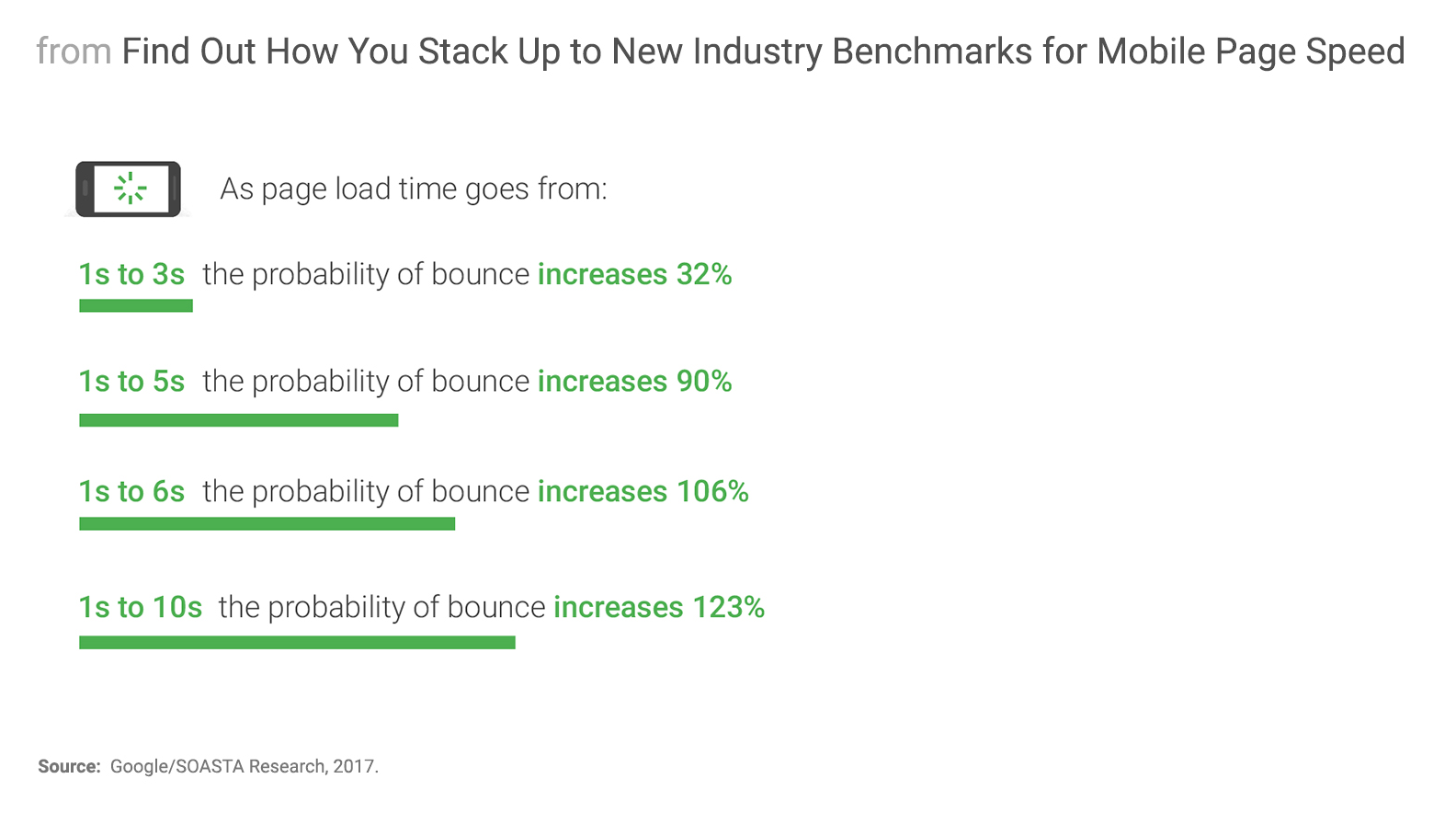Screen dimensions: 1456x813
Task: Select the "As page load time goes from:" text
Action: [x=414, y=189]
